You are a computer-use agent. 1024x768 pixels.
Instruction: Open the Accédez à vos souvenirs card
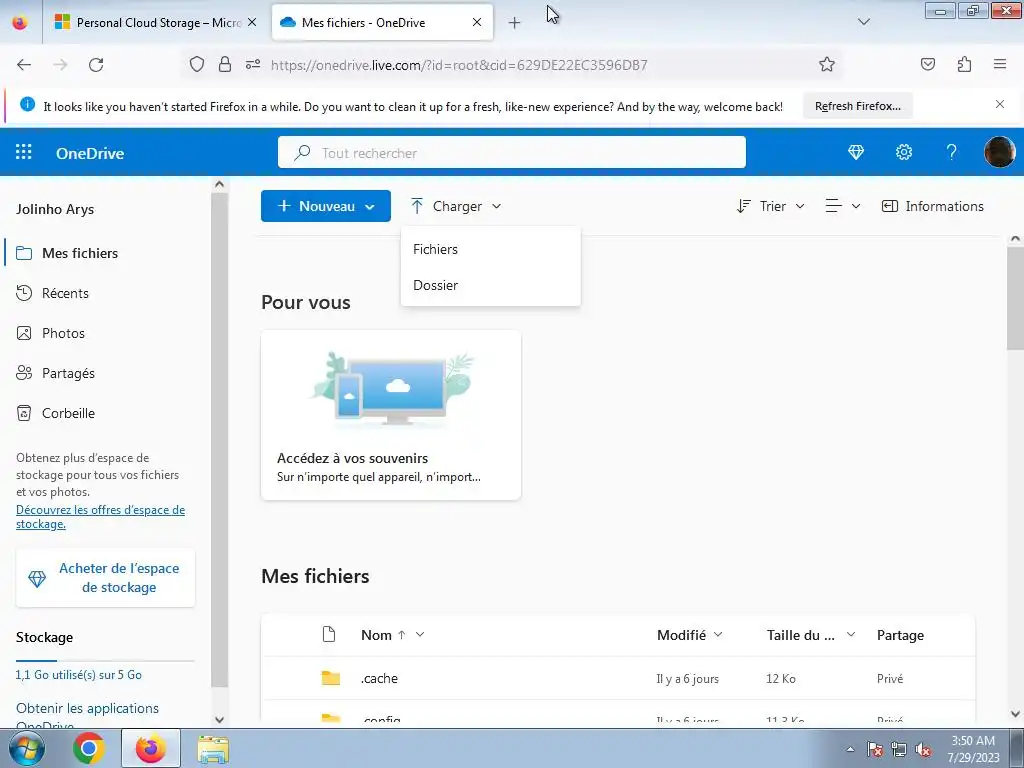coord(391,415)
